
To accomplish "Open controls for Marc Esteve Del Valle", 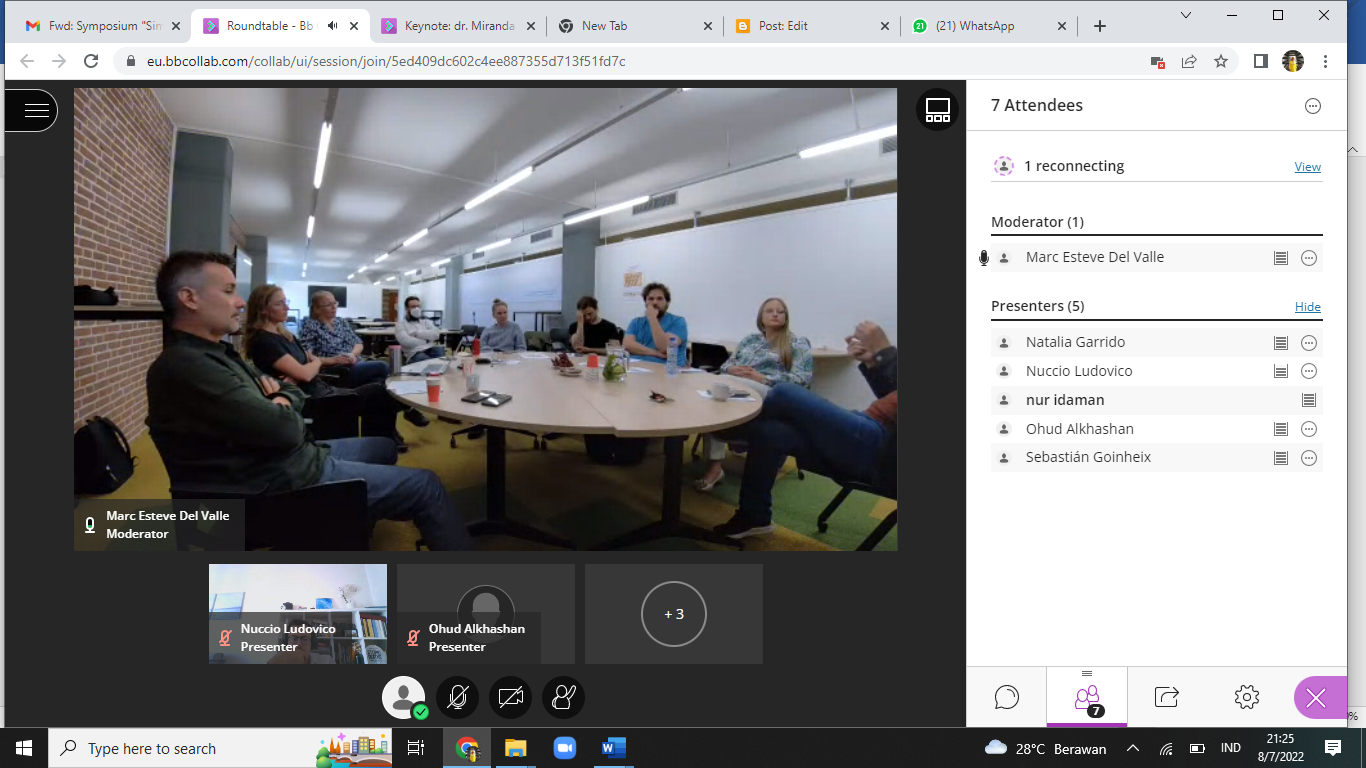I will click(1309, 258).
